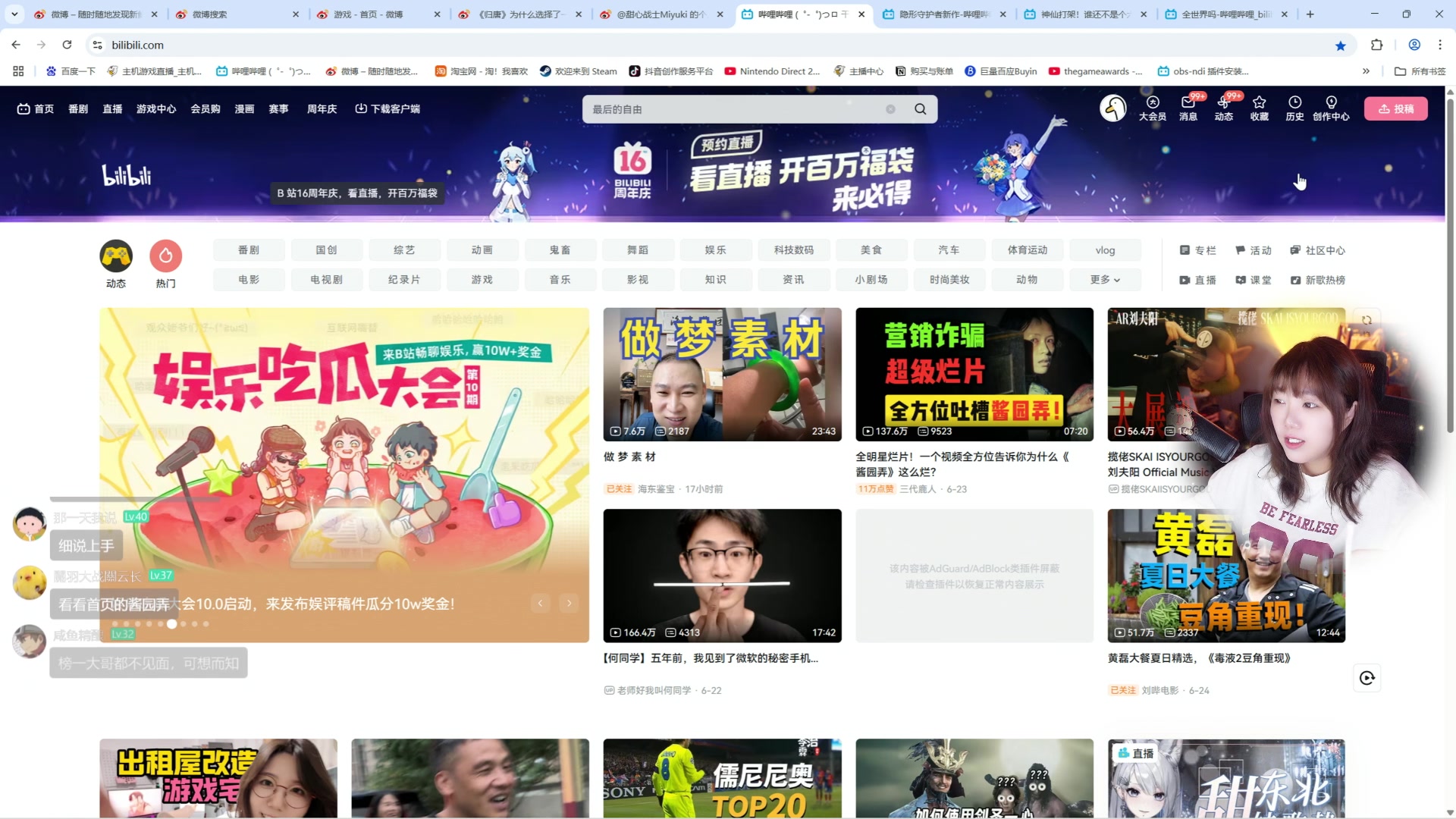Open the Chrome profile icon
Screen dimensions: 1456x819
[x=1414, y=45]
